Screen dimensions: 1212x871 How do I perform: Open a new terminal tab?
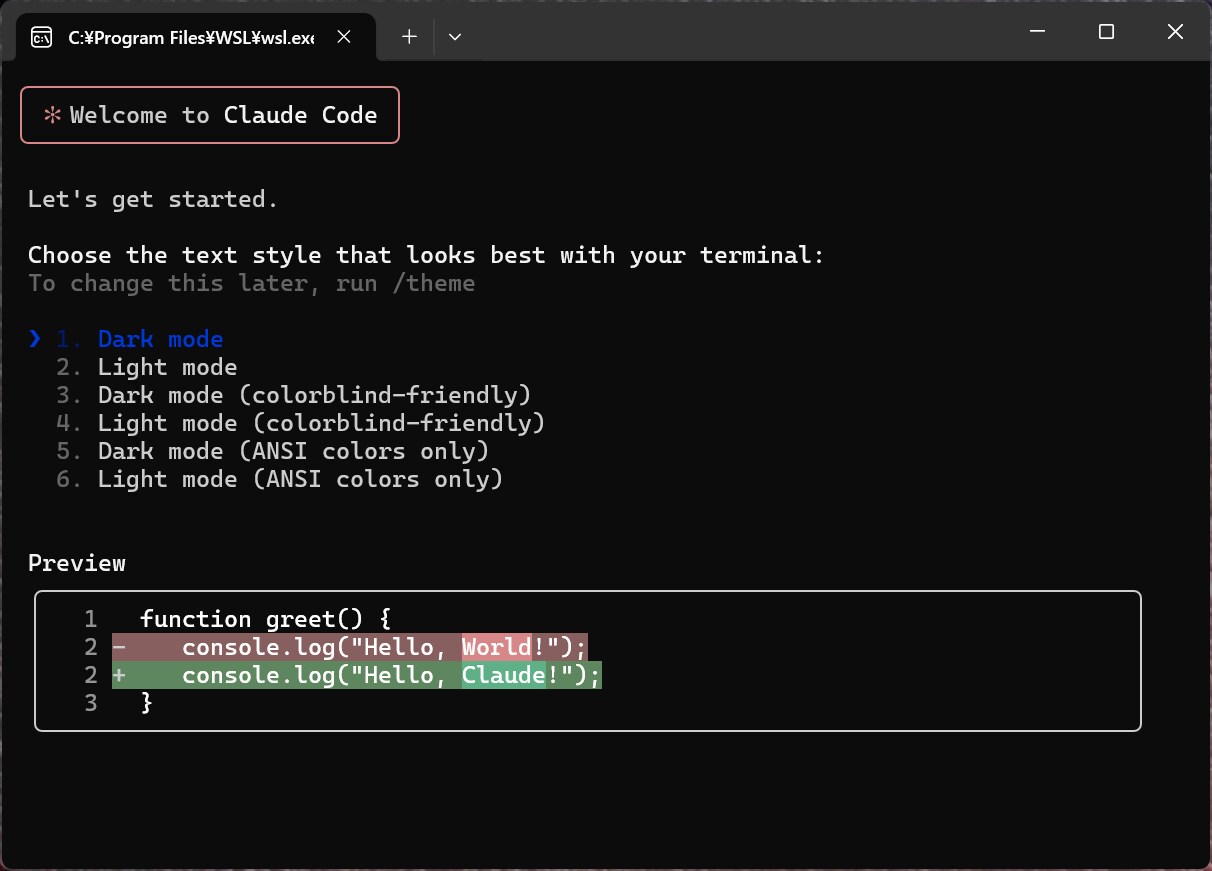(409, 37)
